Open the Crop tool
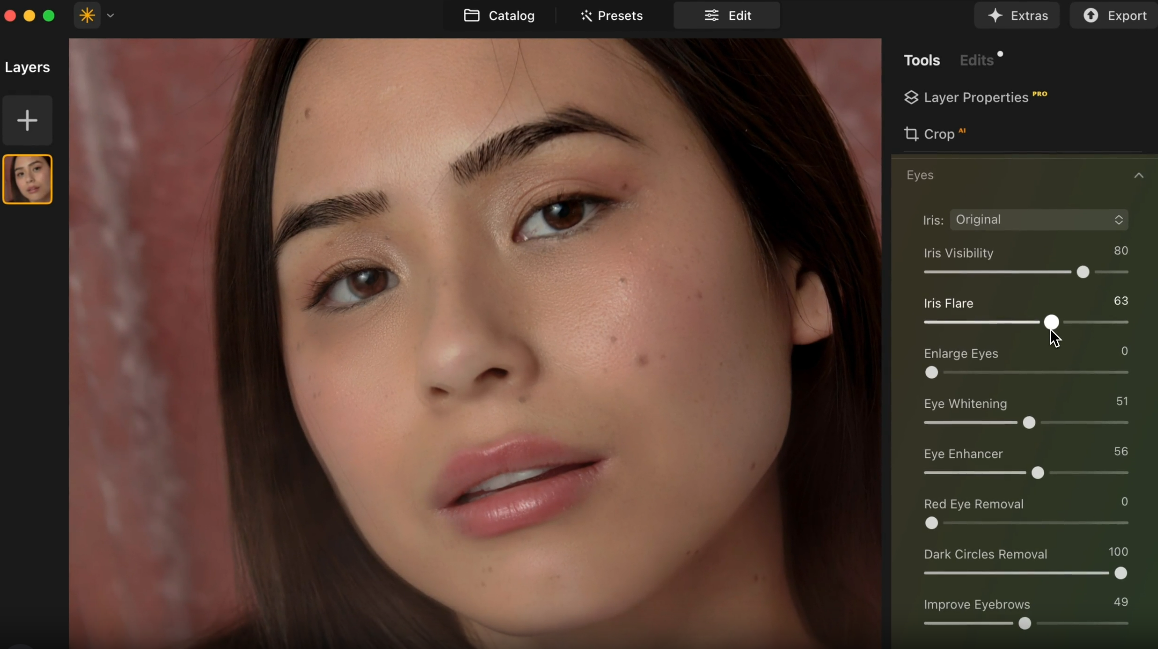1158x649 pixels. point(938,134)
